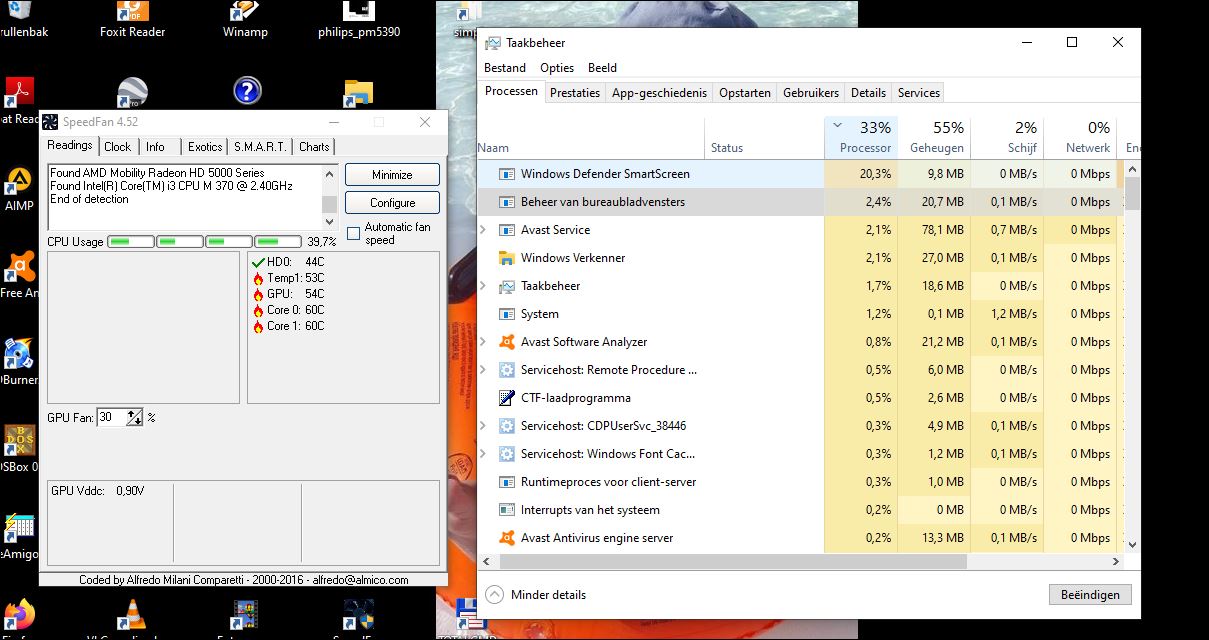The width and height of the screenshot is (1209, 640).
Task: Enable Automatic fan speed checkbox
Action: click(353, 234)
